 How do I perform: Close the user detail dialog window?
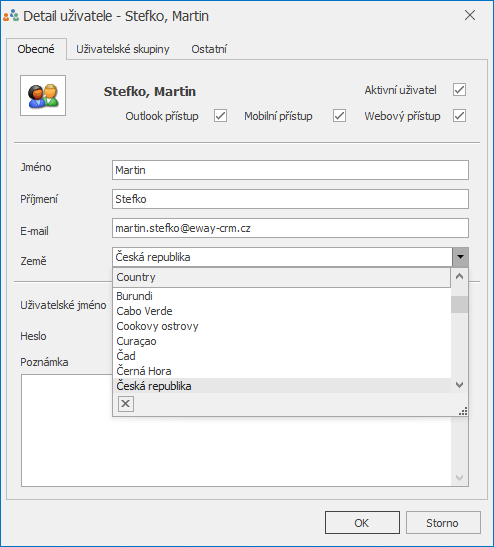click(x=470, y=15)
